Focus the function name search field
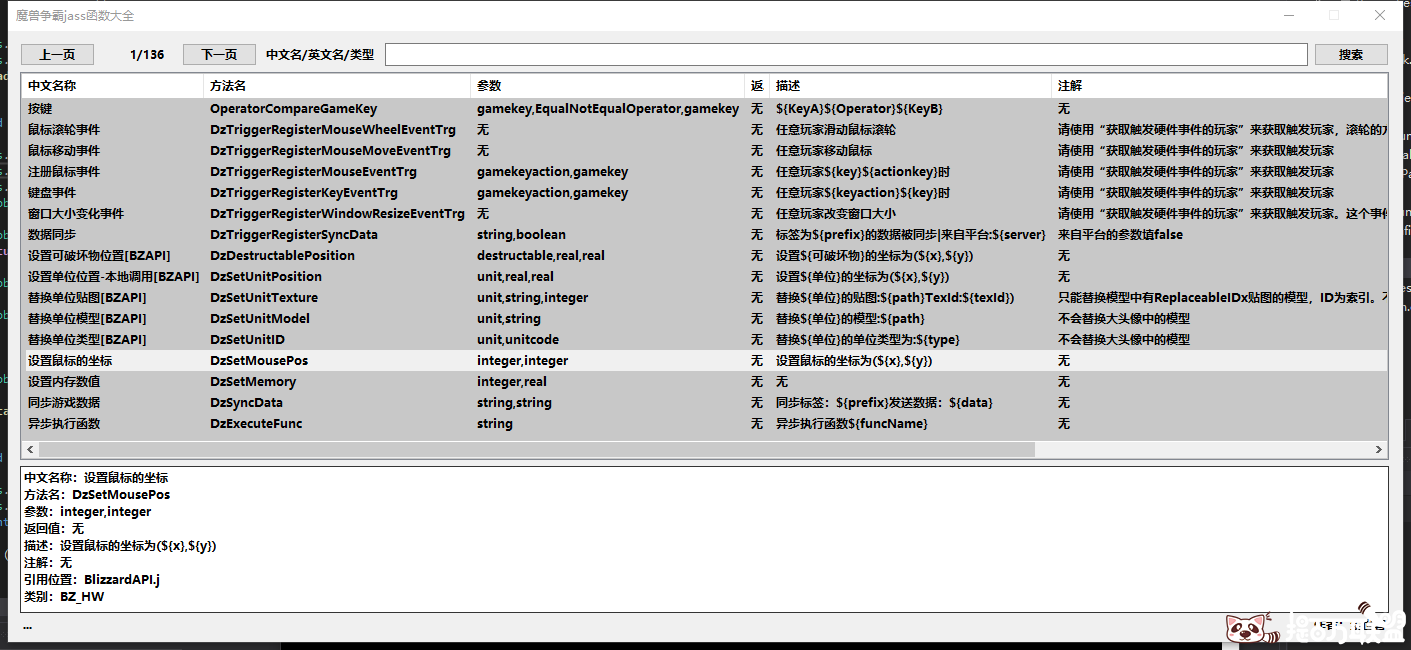The width and height of the screenshot is (1411, 650). coord(846,55)
